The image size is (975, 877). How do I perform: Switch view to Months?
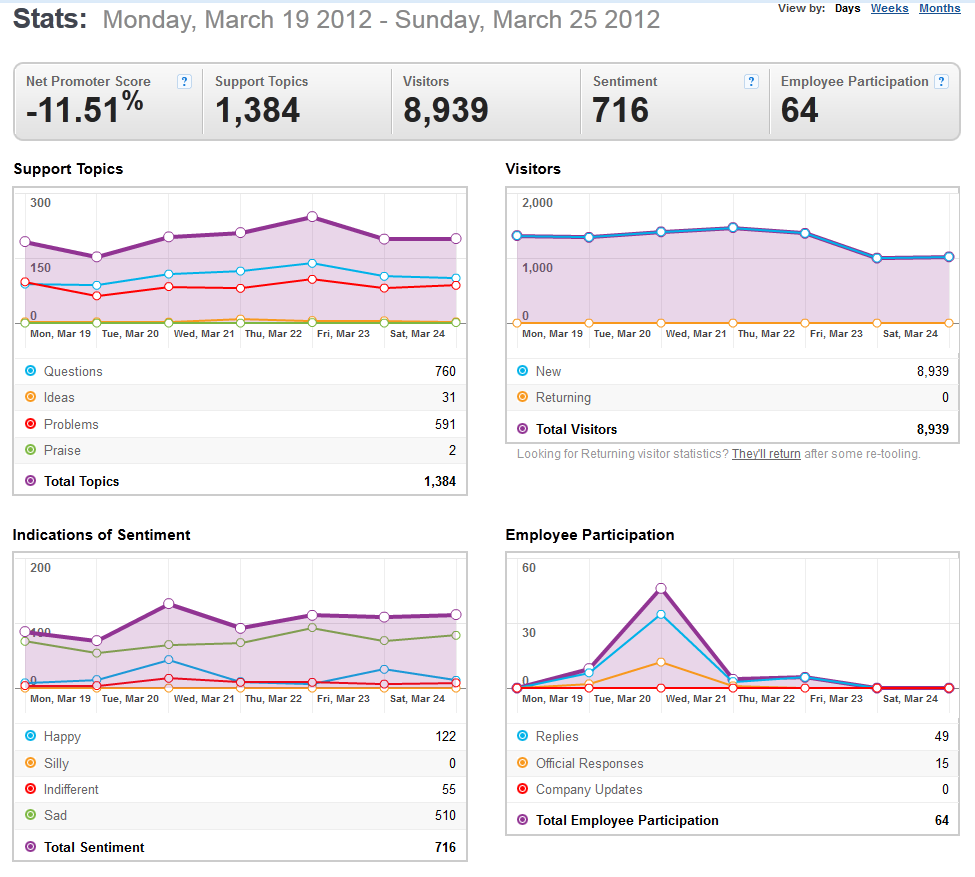coord(940,8)
